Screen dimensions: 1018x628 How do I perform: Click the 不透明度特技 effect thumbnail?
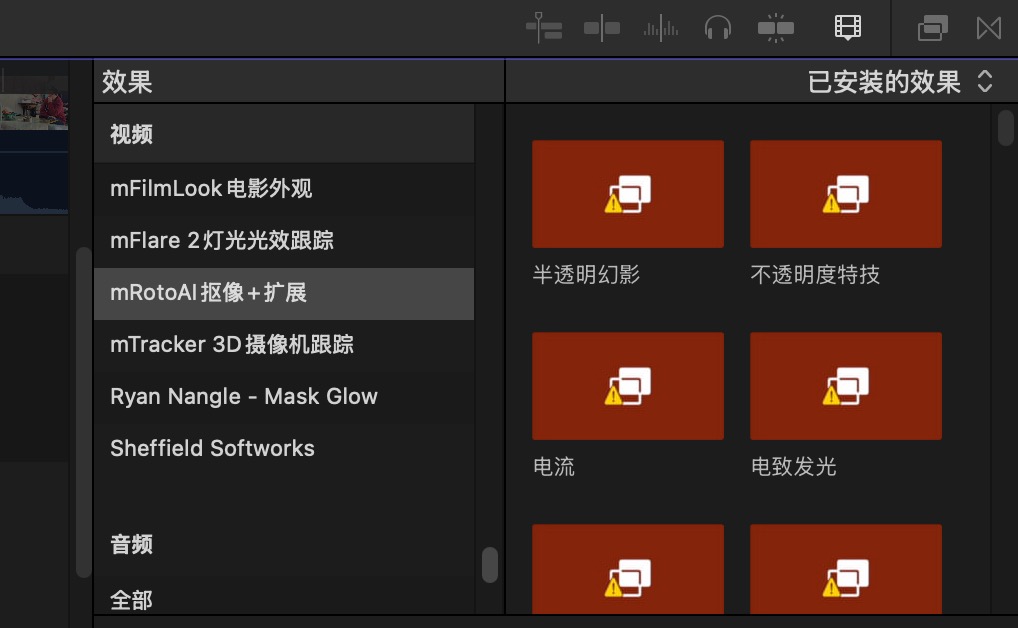tap(845, 194)
